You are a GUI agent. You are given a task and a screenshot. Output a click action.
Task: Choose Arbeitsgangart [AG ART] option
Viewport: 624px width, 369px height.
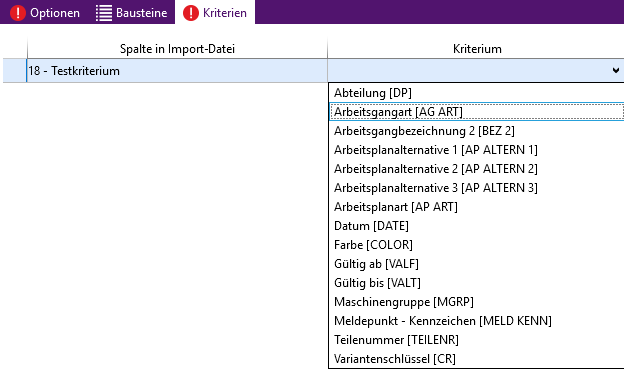tap(476, 112)
